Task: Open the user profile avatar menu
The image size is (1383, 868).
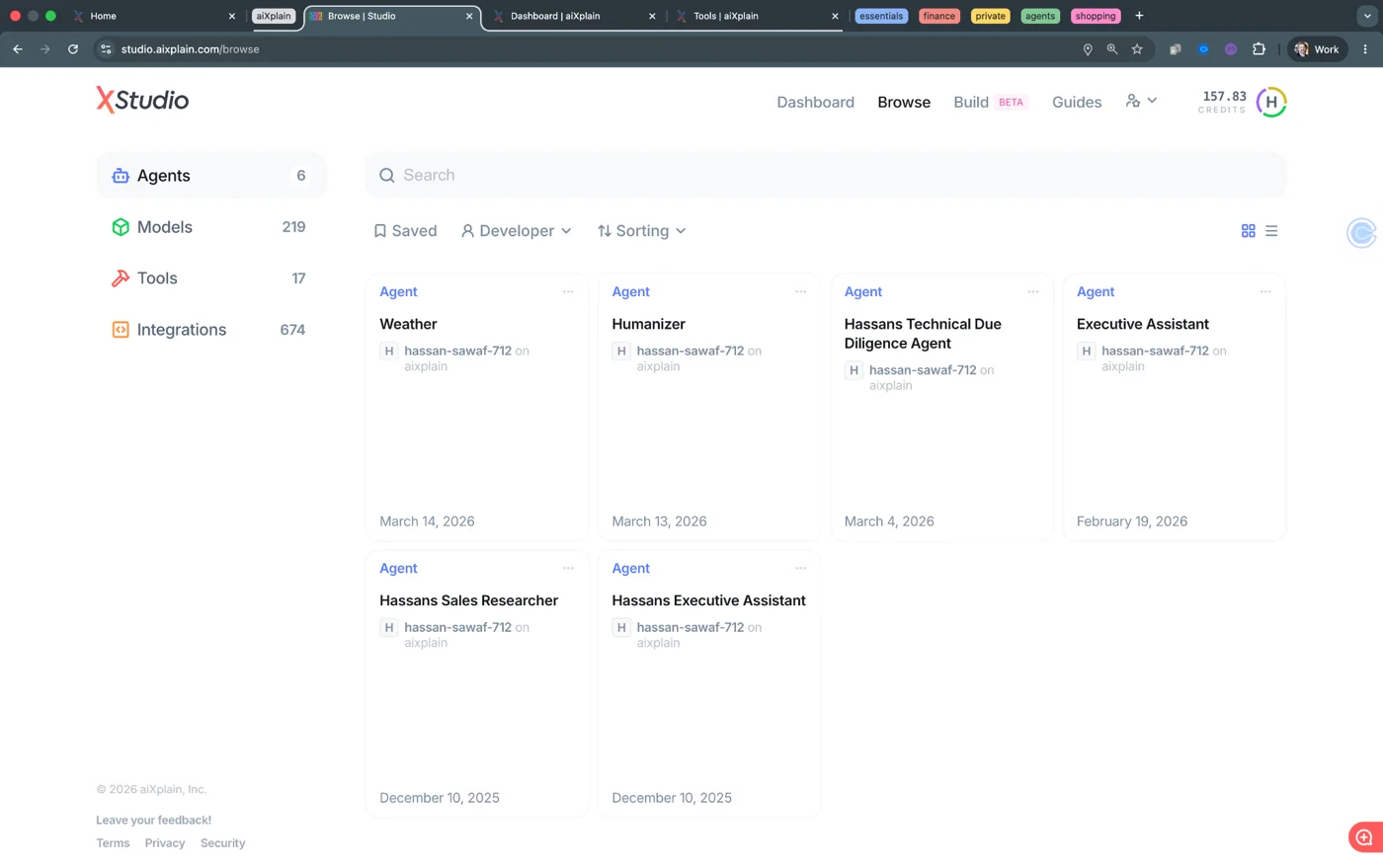Action: 1271,102
